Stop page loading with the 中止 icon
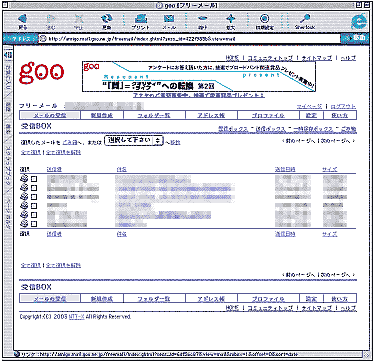Screen dimensions: 373x361 [79, 21]
